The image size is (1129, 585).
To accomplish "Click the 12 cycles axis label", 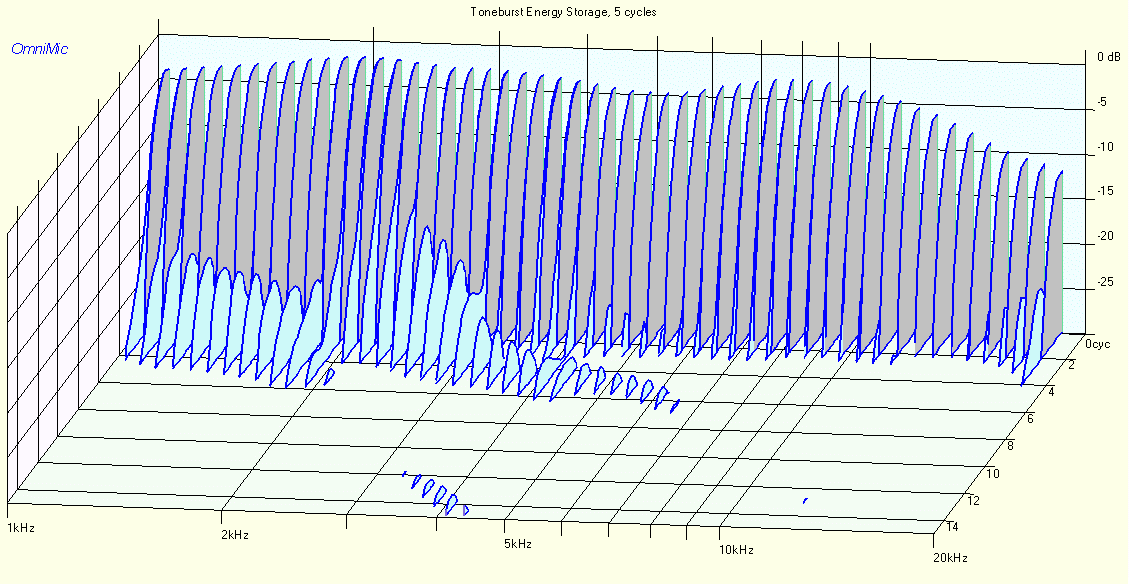I will point(972,500).
